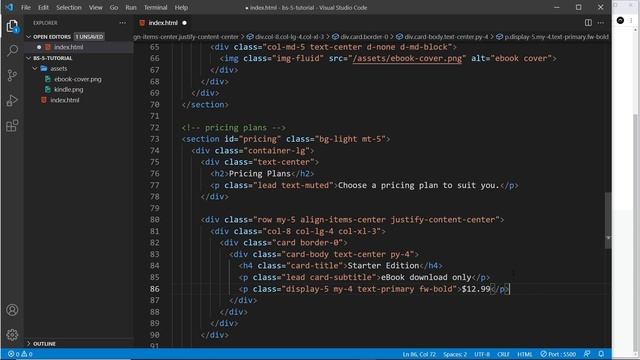Screen dimensions: 640x360
Task: Click Spaces: 2 indentation setting
Action: pos(455,354)
